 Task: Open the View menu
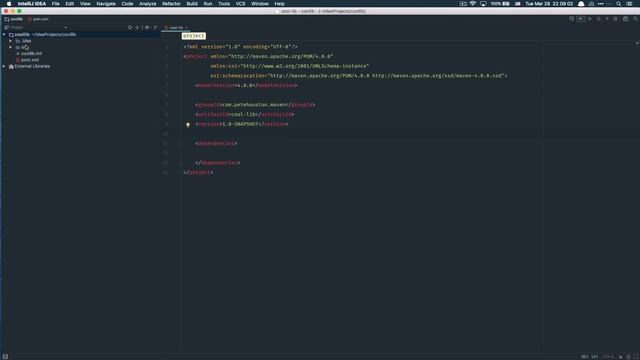(x=85, y=4)
